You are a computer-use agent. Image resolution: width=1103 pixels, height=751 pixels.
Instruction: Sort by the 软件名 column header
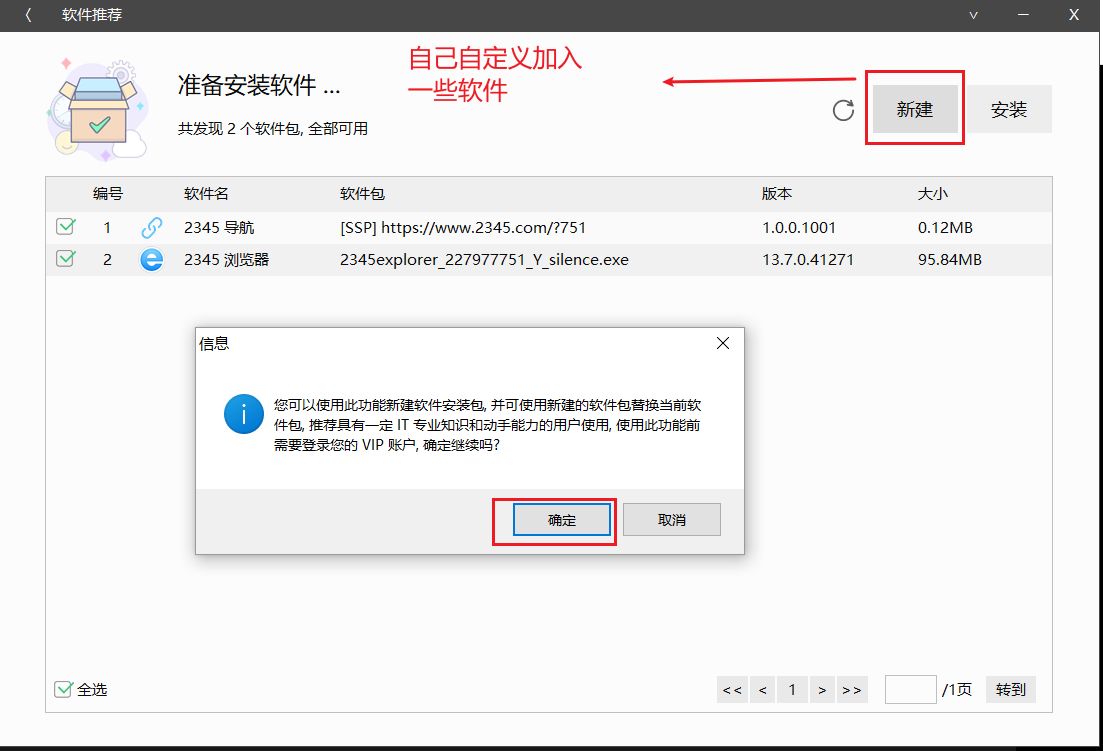206,194
